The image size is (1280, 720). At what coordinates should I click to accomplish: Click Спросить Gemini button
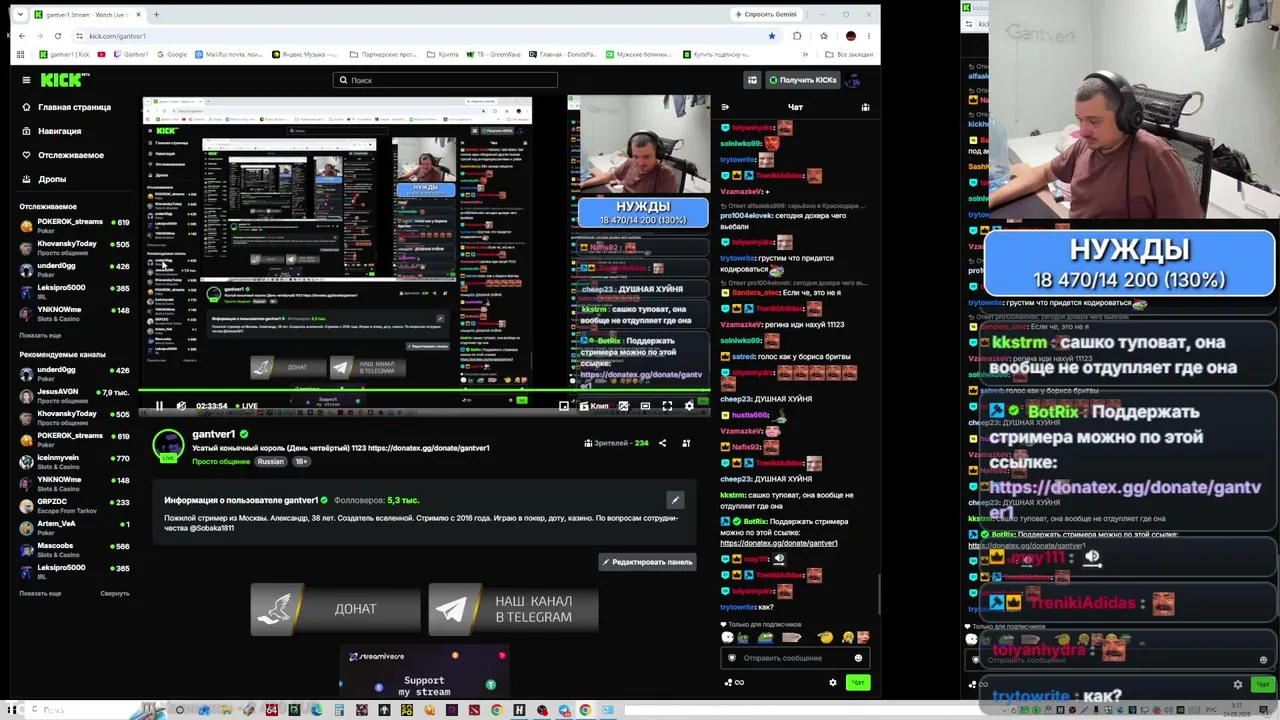click(766, 14)
